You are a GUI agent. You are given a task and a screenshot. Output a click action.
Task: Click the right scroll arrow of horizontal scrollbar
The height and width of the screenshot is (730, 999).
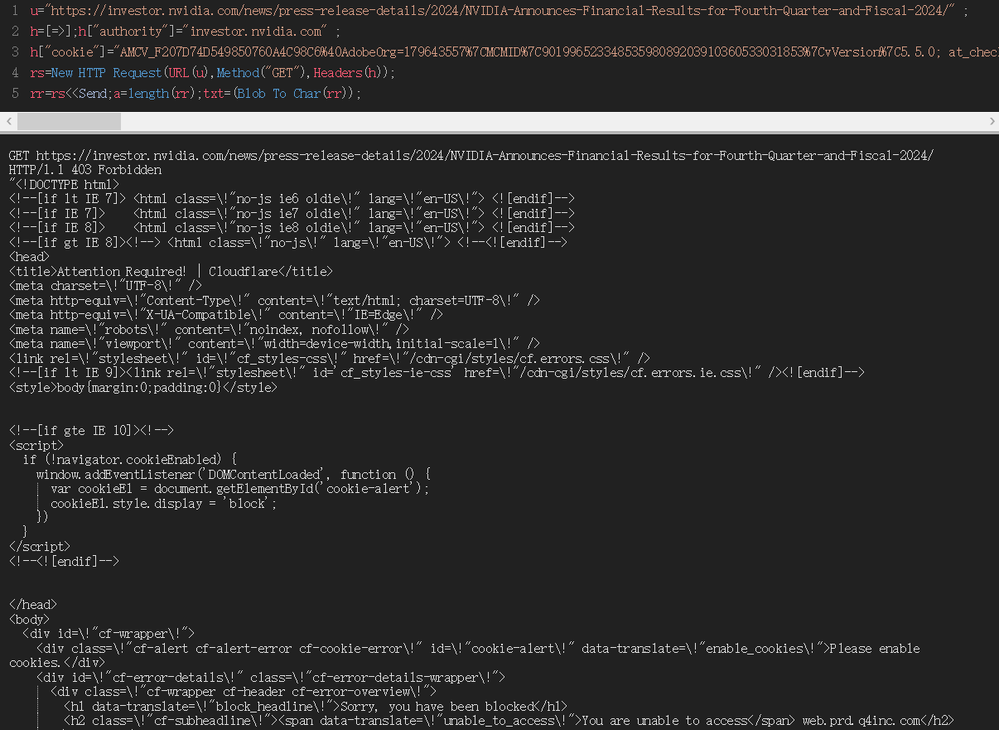[991, 121]
